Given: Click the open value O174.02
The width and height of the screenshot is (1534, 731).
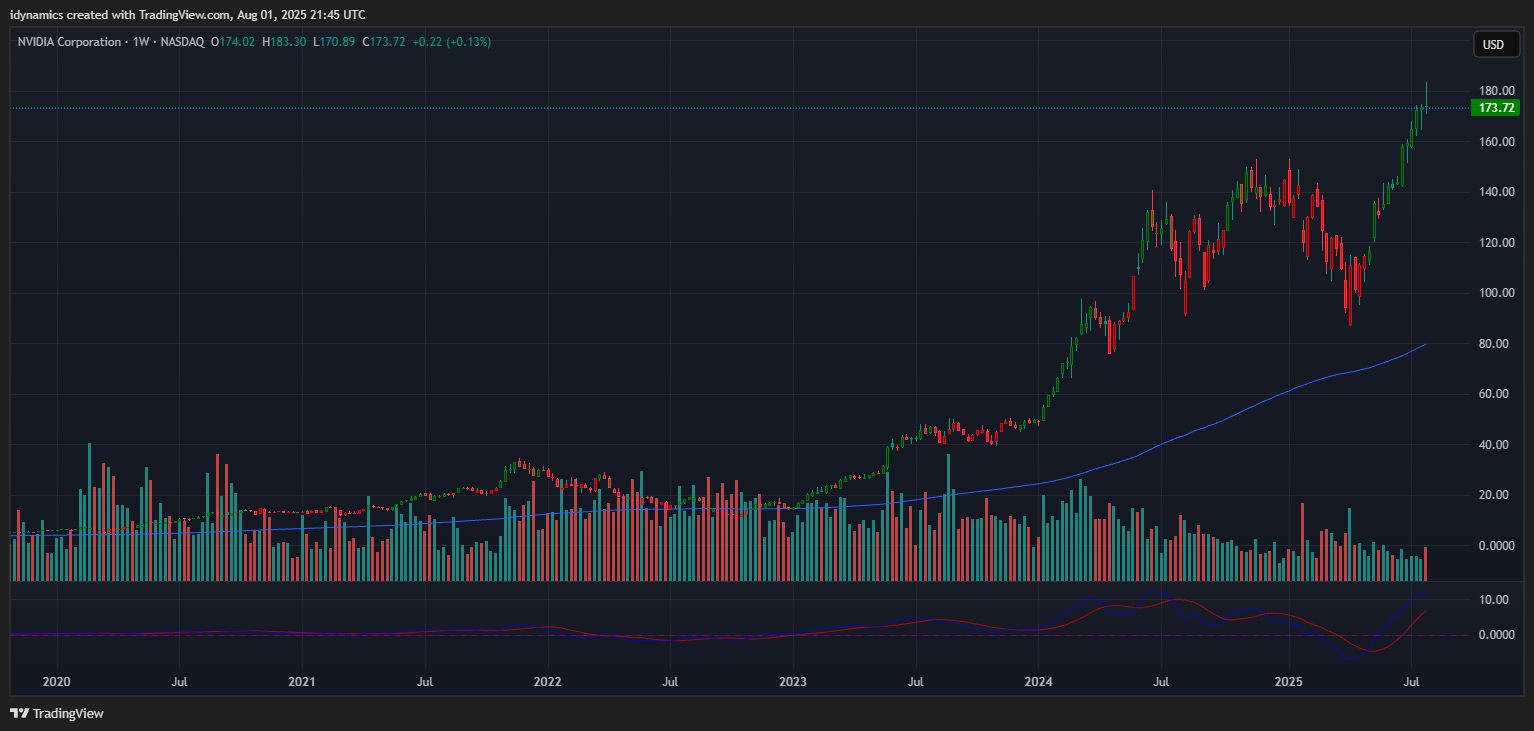Looking at the screenshot, I should (233, 42).
